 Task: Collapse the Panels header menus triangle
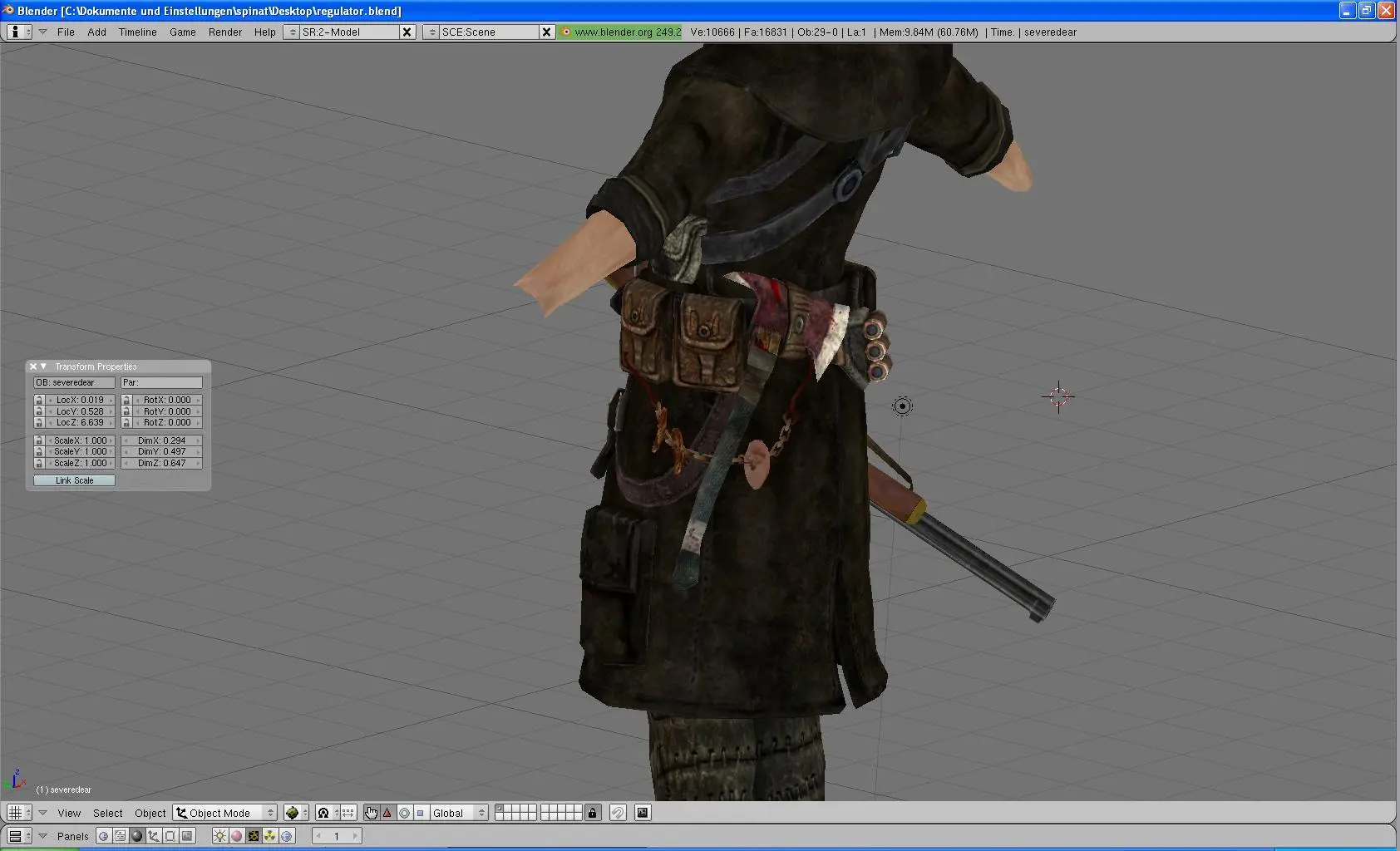pos(42,836)
